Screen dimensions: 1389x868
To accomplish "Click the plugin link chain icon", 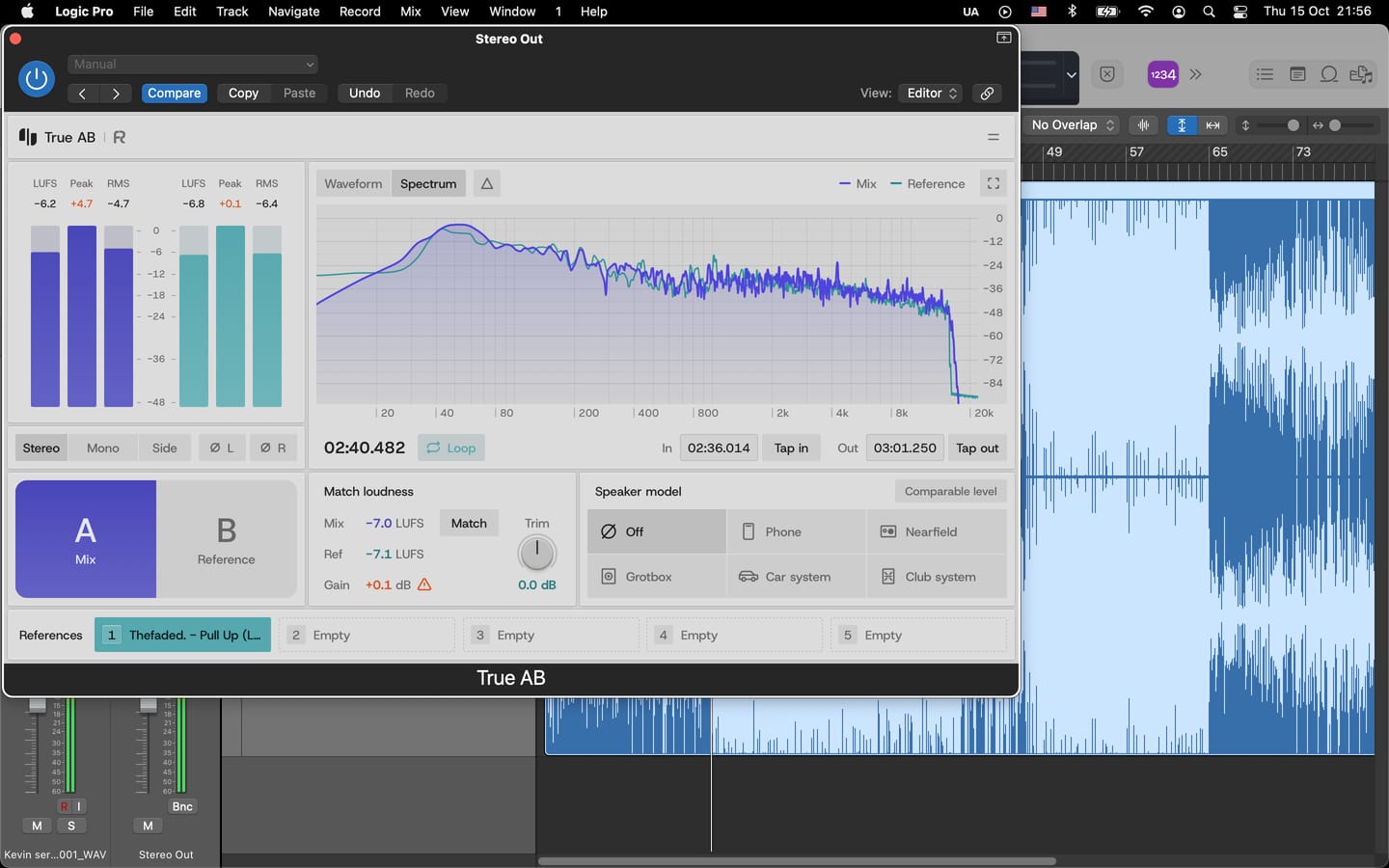I will click(x=987, y=94).
